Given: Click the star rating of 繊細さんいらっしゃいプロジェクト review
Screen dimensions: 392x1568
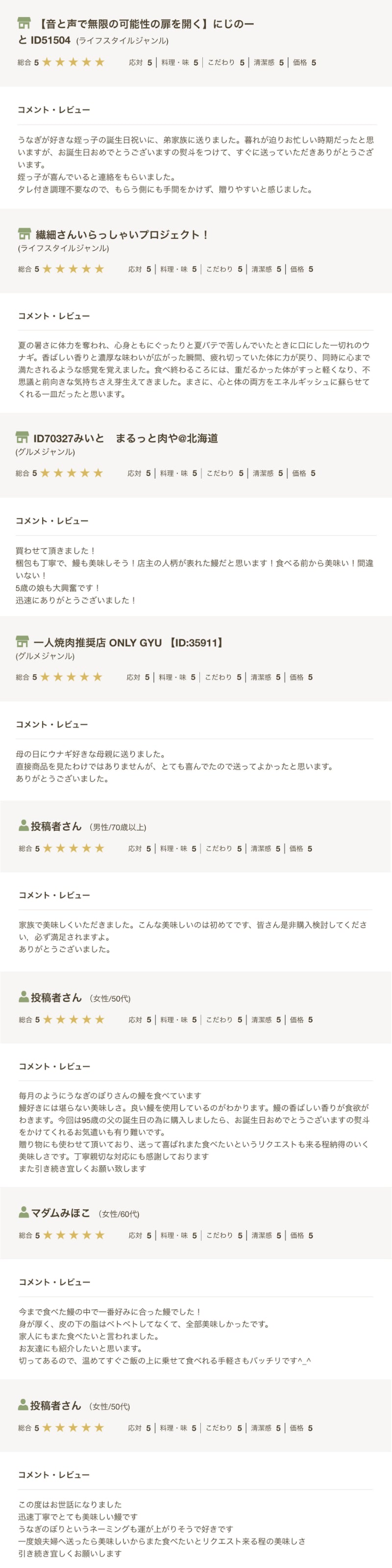Looking at the screenshot, I should click(x=73, y=269).
